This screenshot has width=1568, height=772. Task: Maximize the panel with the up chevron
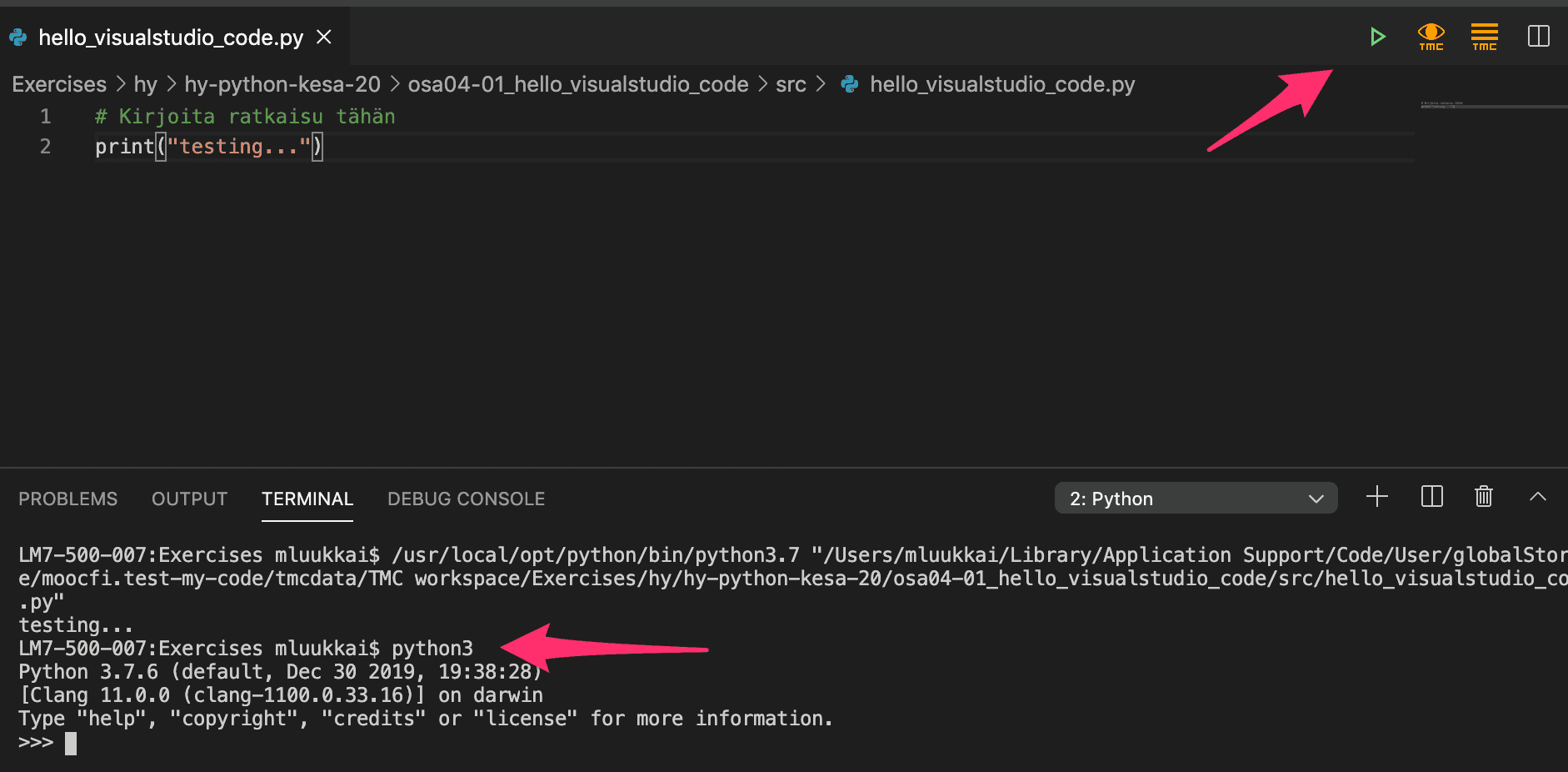(1537, 498)
